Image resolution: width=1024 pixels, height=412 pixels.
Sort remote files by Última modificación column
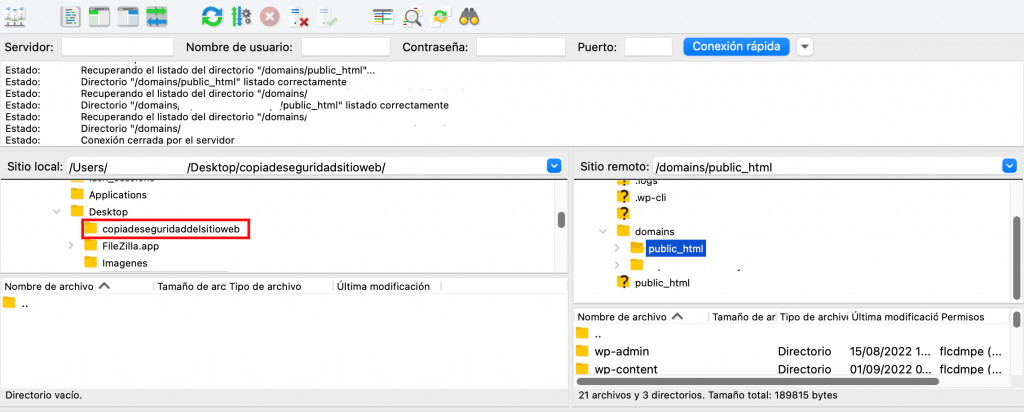896,316
